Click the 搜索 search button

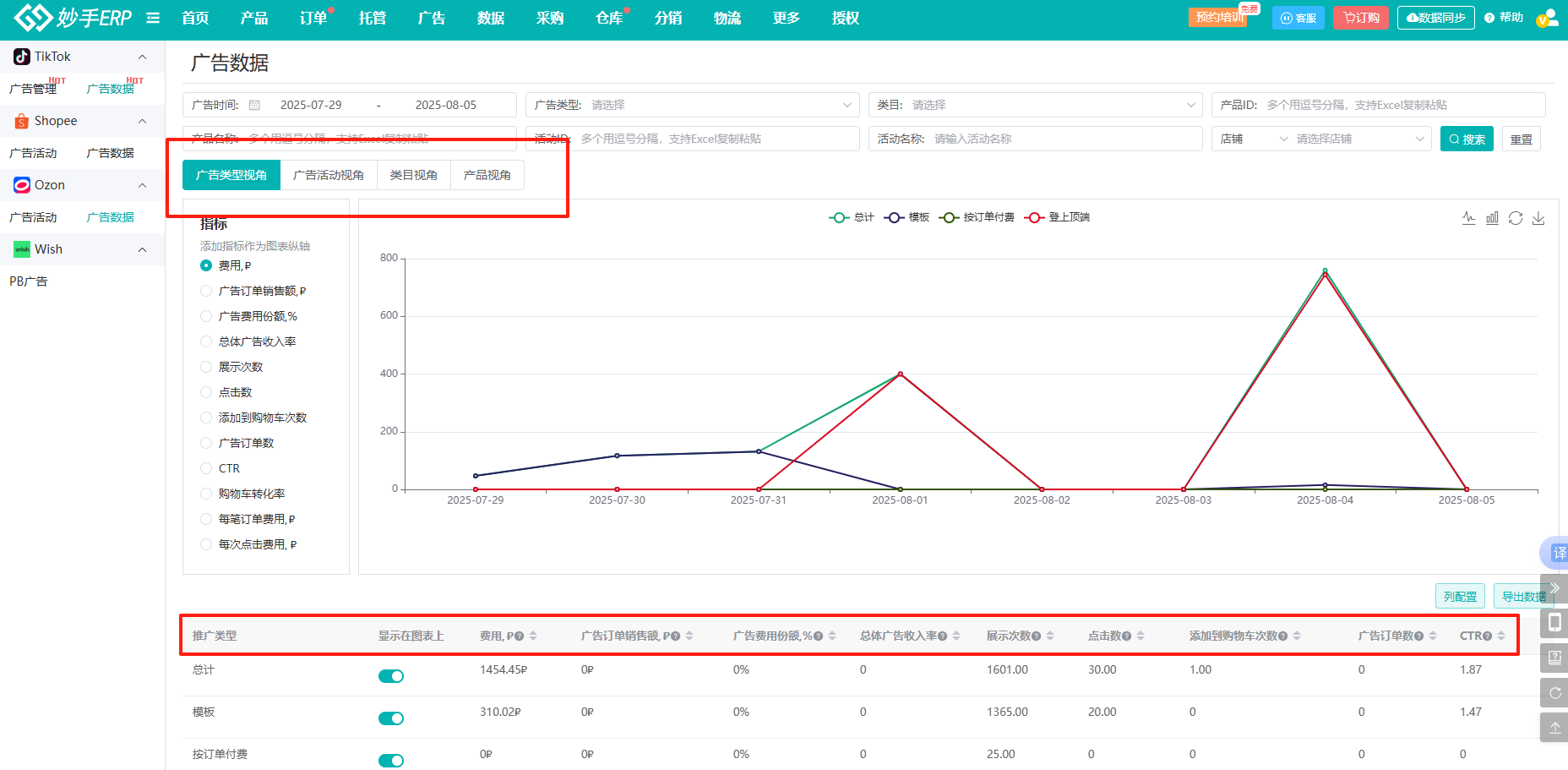1467,139
